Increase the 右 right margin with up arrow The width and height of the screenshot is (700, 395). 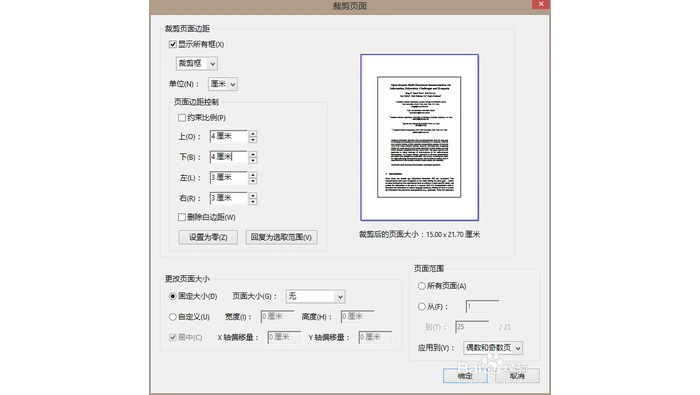pos(253,195)
